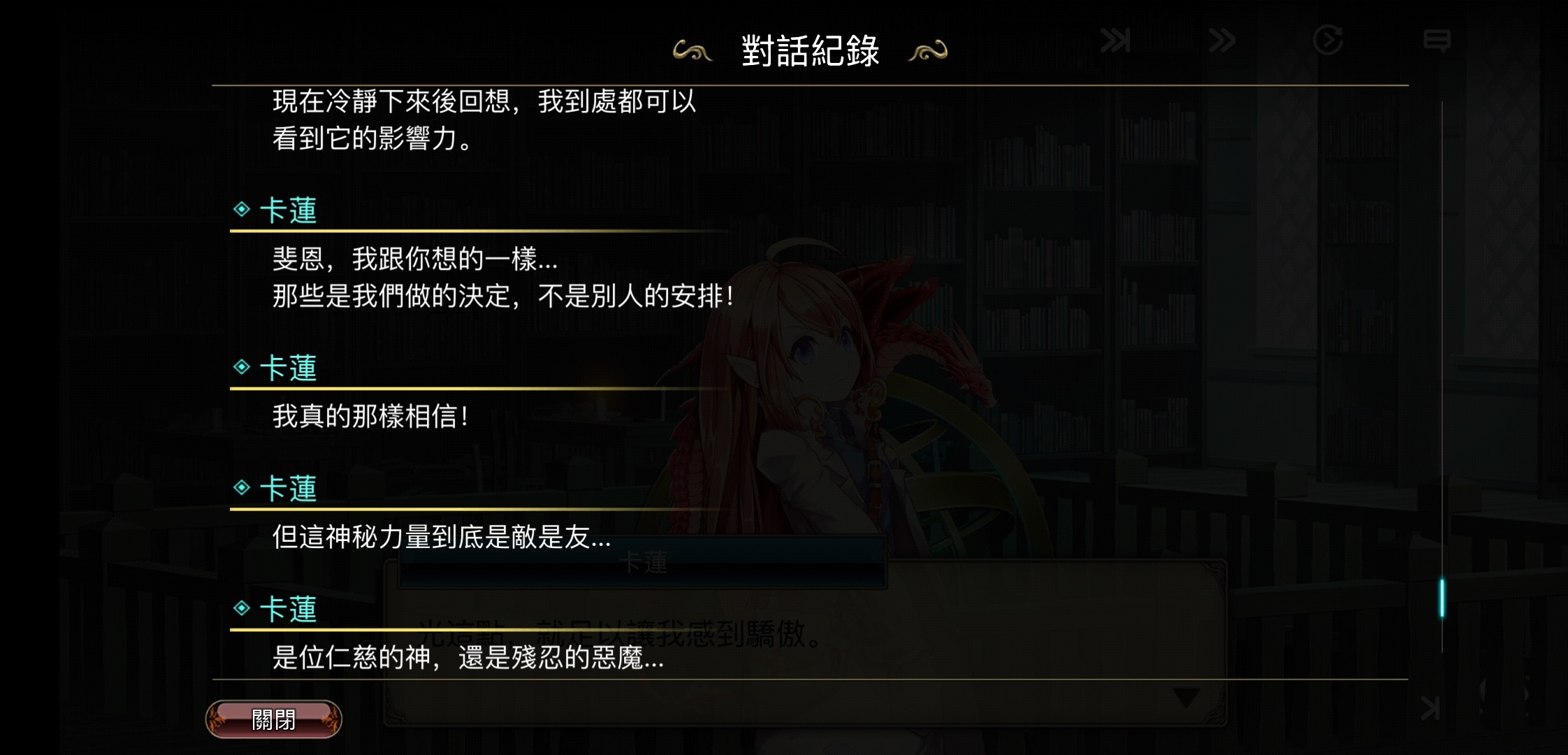Image resolution: width=1568 pixels, height=755 pixels.
Task: Click the diamond icon above 是位仁慈的神 line
Action: [242, 608]
